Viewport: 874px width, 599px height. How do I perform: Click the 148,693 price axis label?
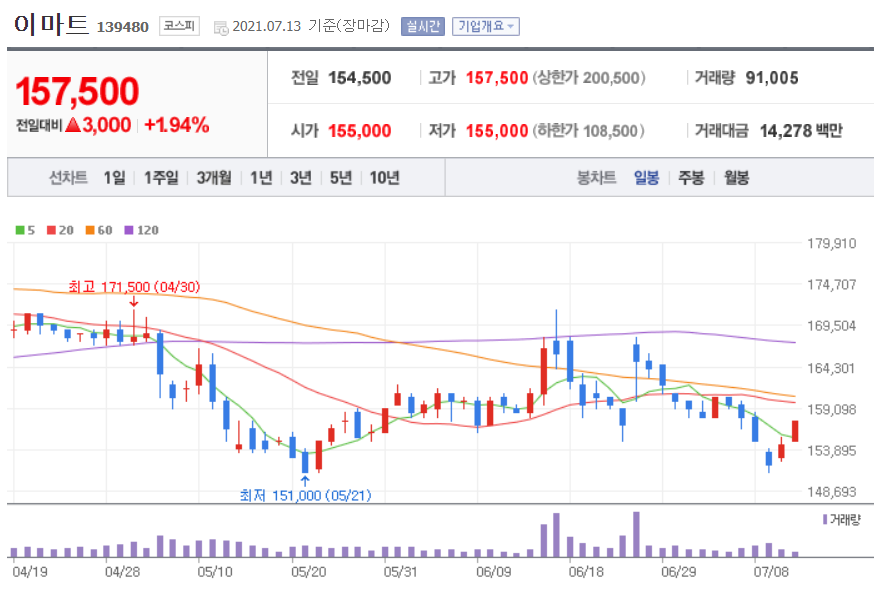point(832,491)
